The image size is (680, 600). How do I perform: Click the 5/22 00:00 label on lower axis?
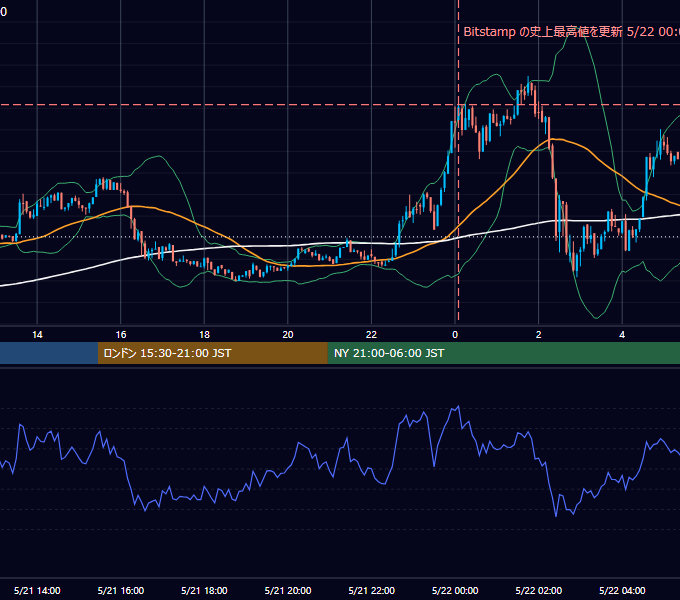455,590
